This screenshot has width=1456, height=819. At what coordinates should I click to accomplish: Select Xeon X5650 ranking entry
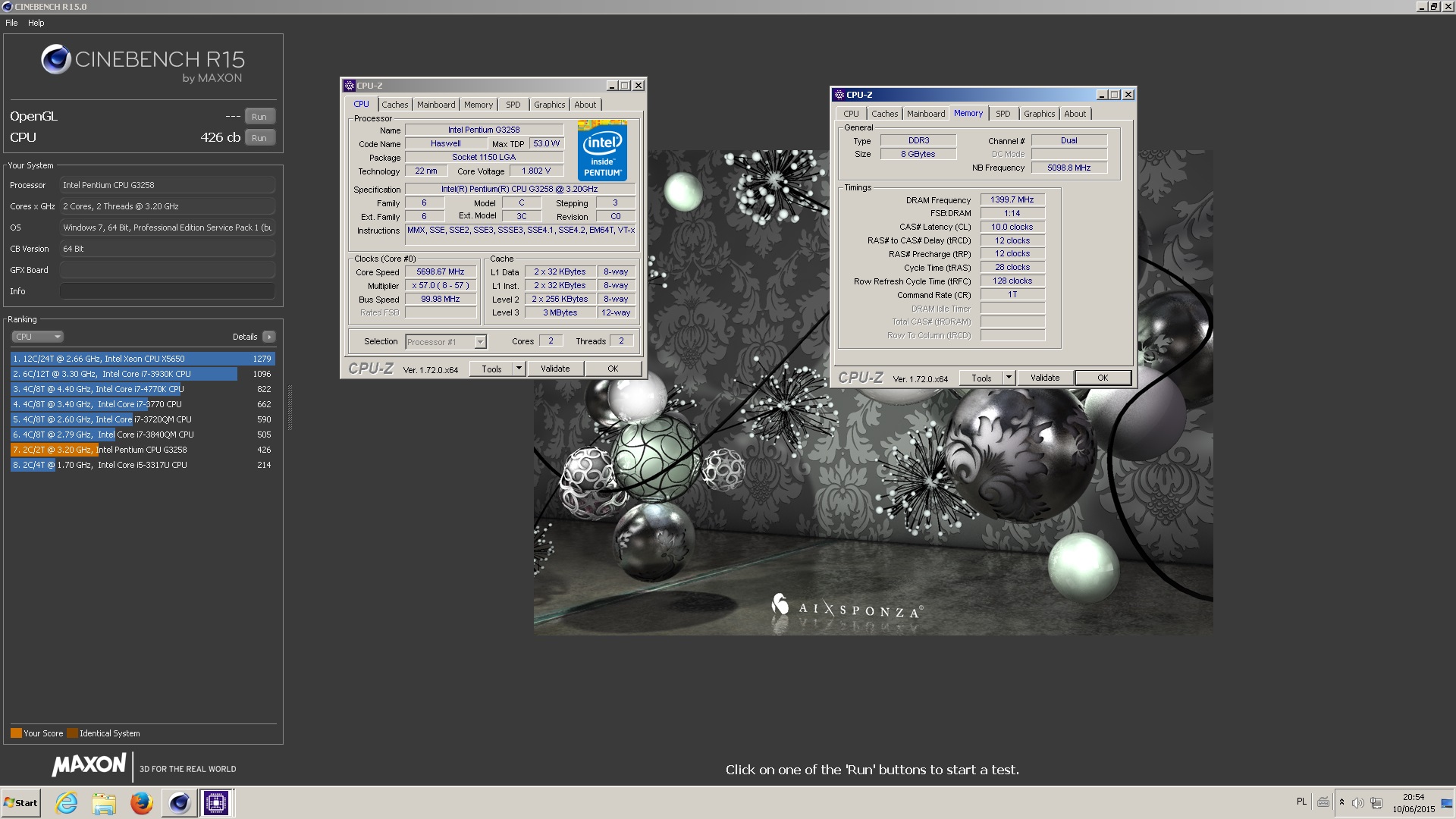143,359
